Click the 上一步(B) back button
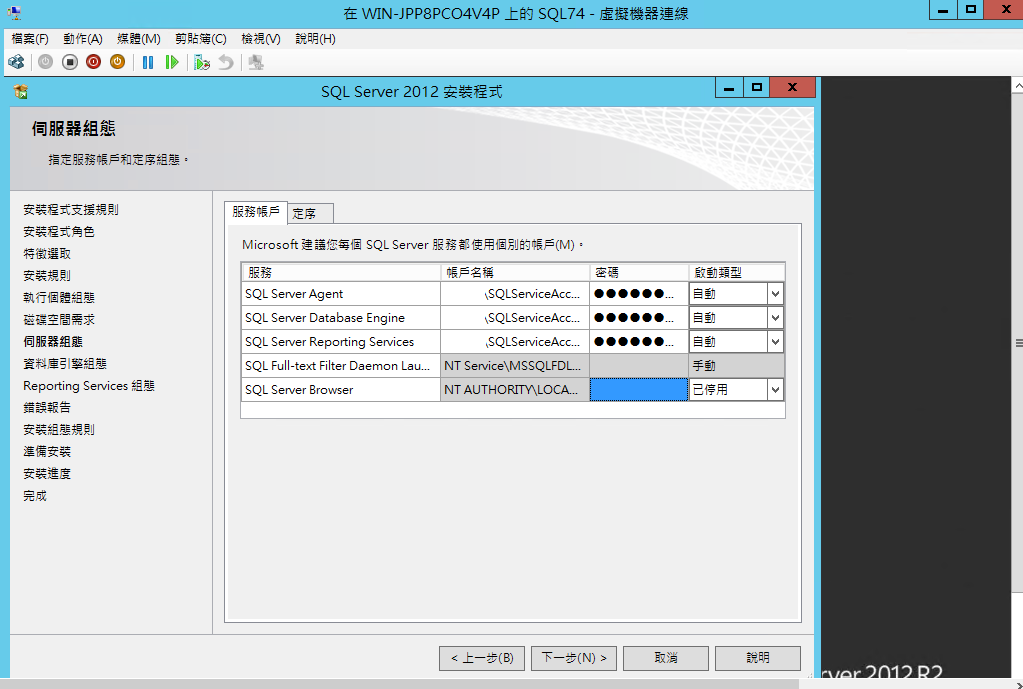 click(x=482, y=658)
